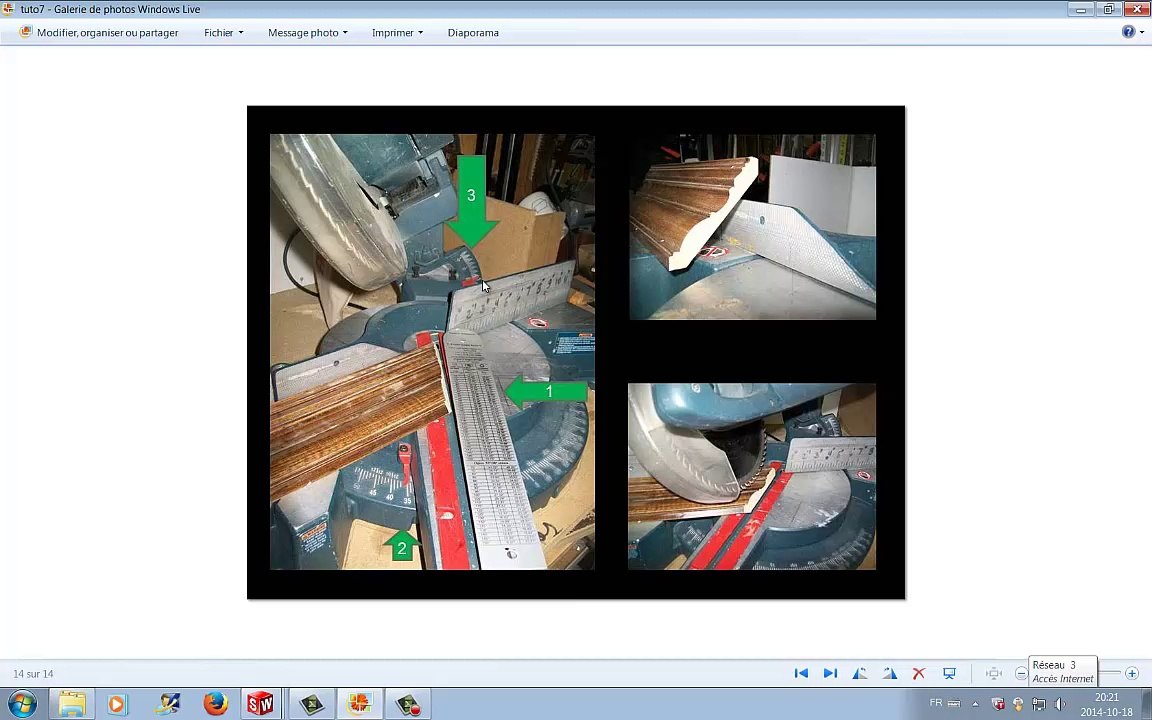Zoom out with the minus button
This screenshot has width=1152, height=720.
[1021, 674]
